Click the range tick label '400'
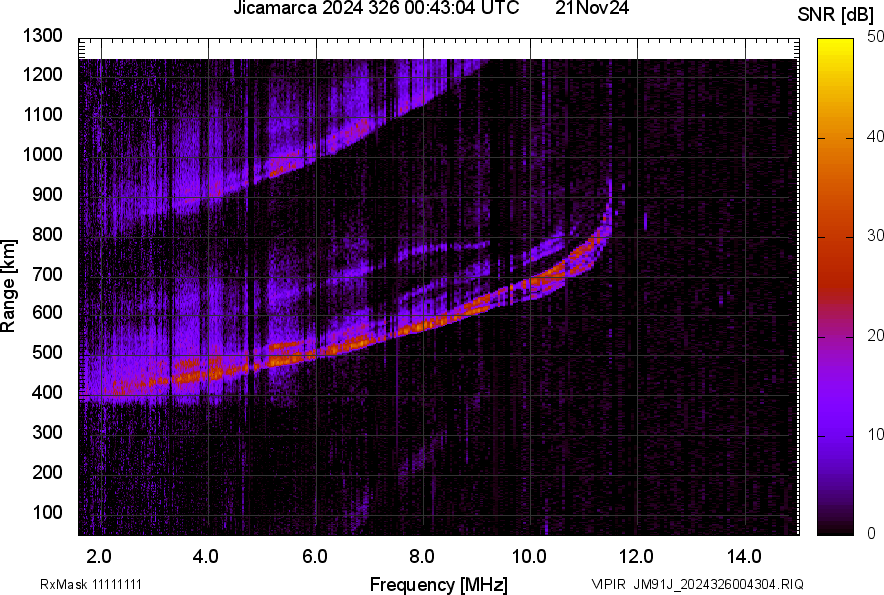Image resolution: width=884 pixels, height=595 pixels. point(47,392)
